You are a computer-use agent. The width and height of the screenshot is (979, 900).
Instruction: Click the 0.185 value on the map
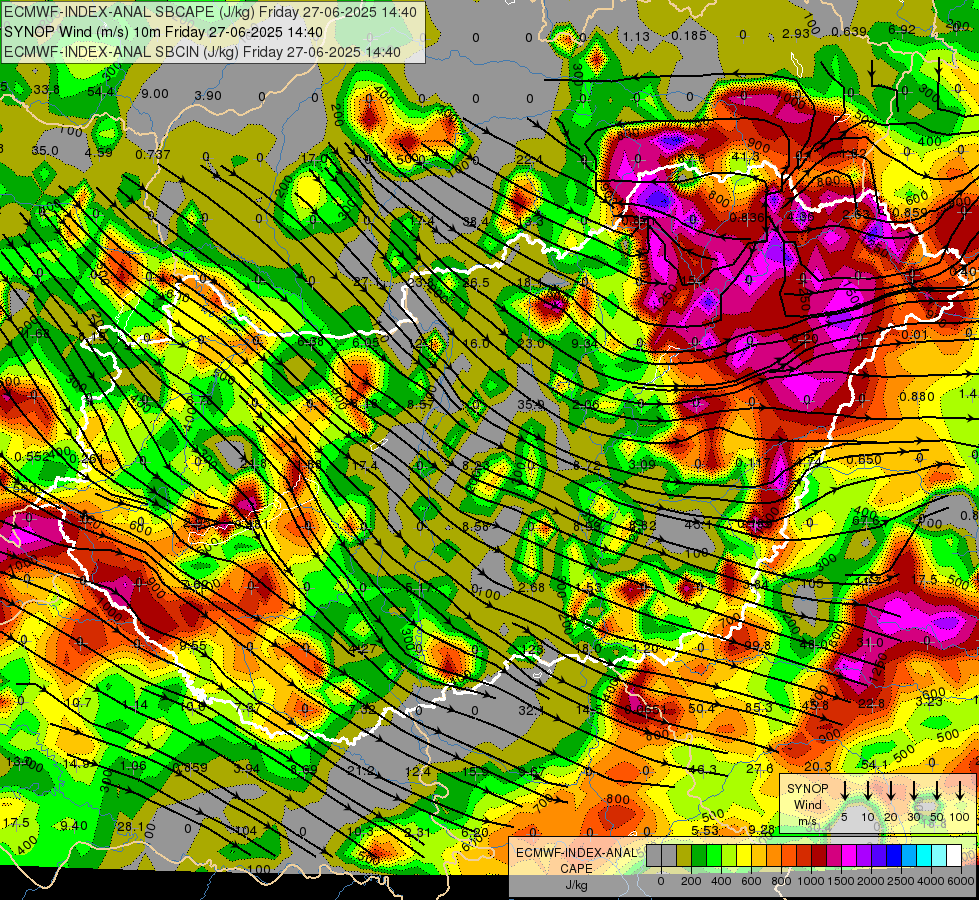[x=689, y=36]
